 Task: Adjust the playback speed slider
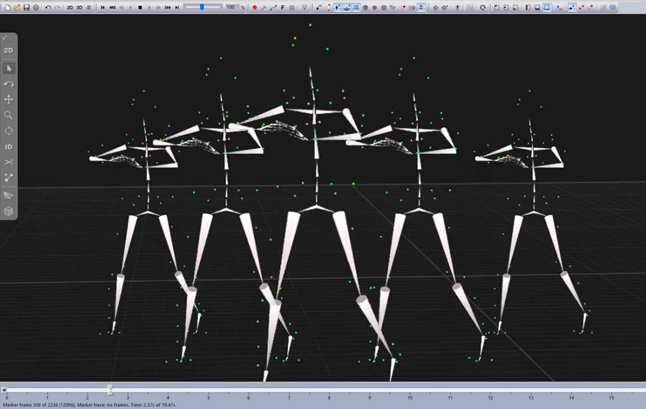click(202, 7)
